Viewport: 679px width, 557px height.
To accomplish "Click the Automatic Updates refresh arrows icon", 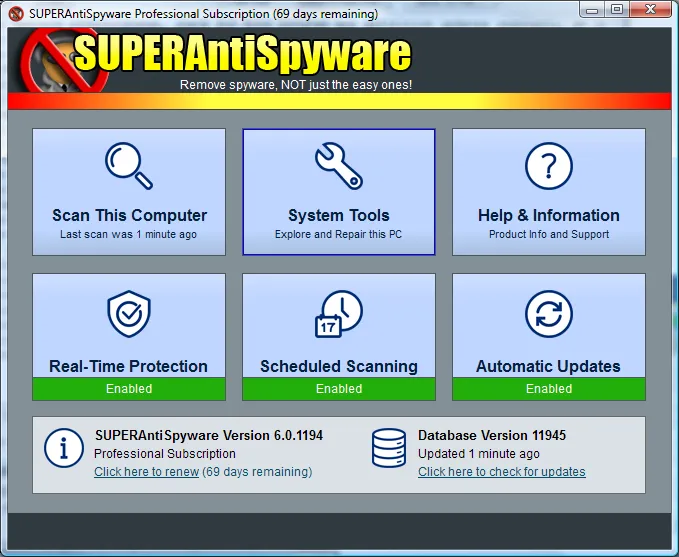I will (548, 315).
